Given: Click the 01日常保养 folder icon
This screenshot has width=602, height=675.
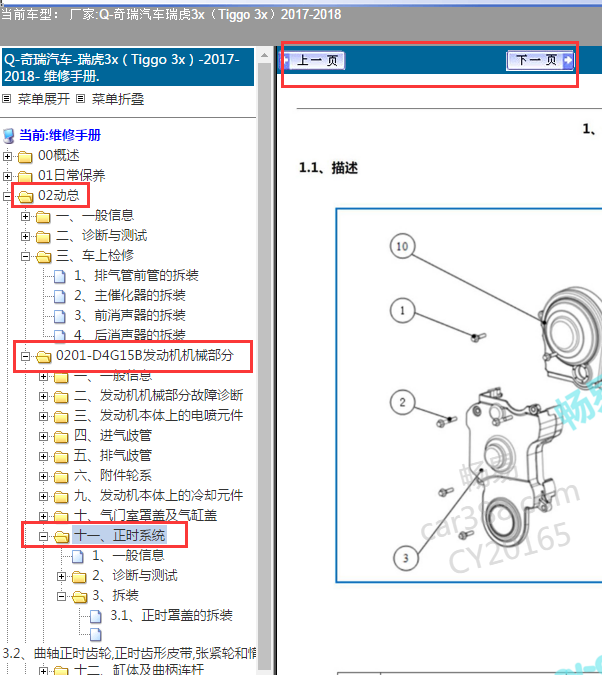Looking at the screenshot, I should click(x=25, y=176).
